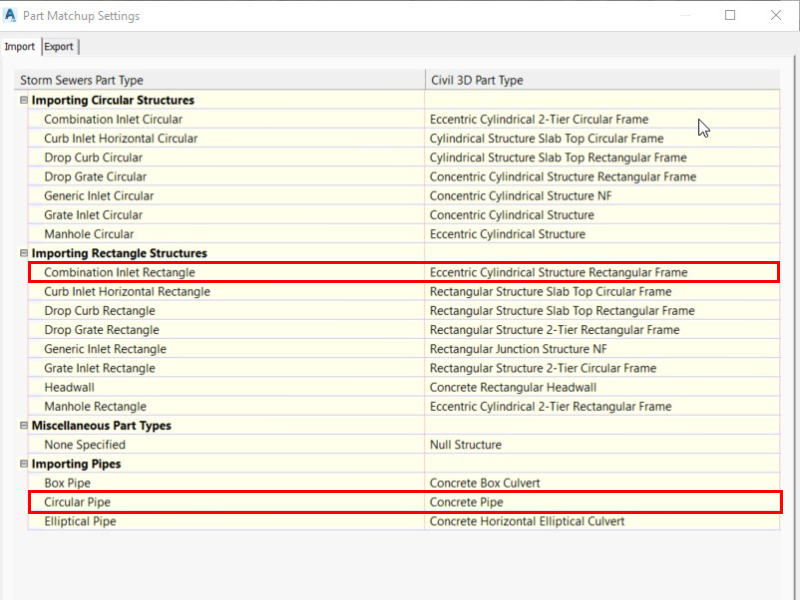This screenshot has height=600, width=800.
Task: Click the Concentric Cylindrical Structure NF value
Action: coord(520,196)
